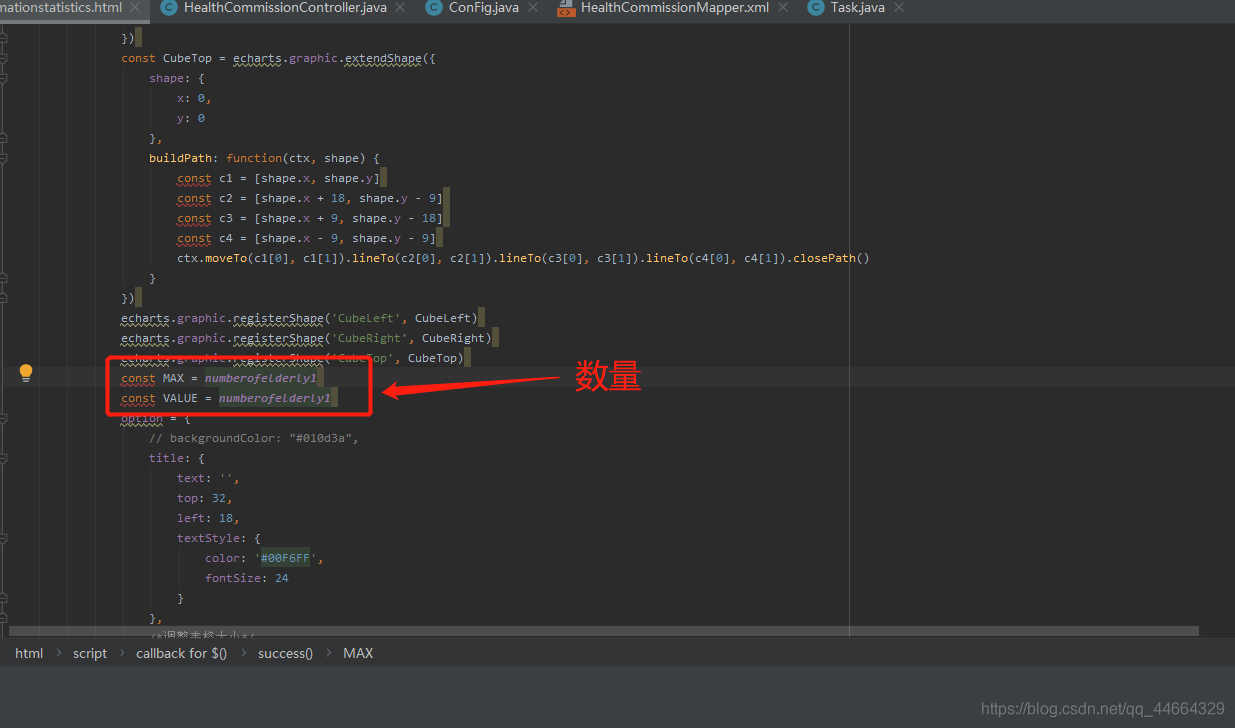Close the HealthCommissionMapper.xml tab
1235x728 pixels.
tap(782, 8)
